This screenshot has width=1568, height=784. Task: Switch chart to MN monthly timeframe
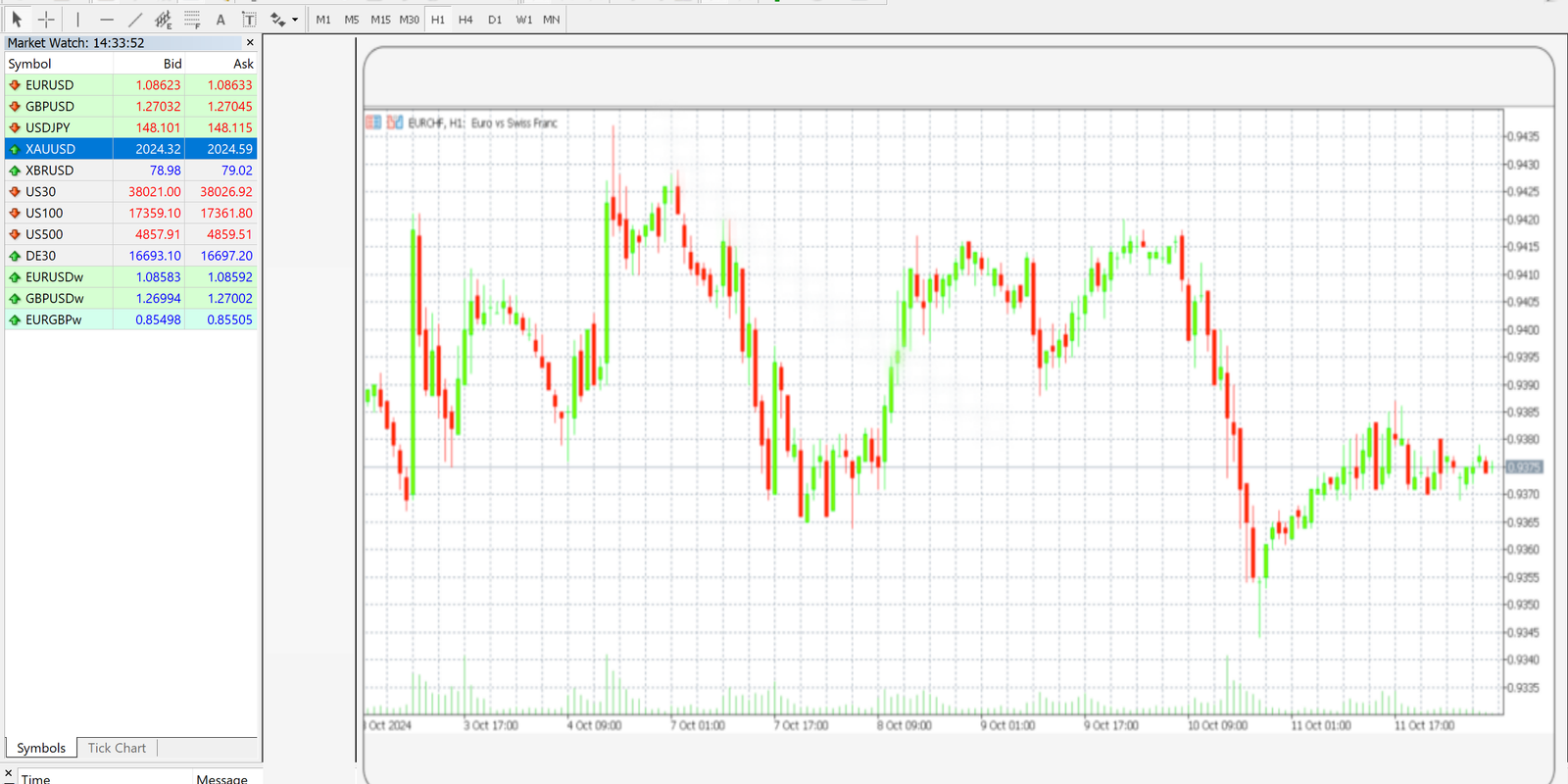[x=552, y=20]
